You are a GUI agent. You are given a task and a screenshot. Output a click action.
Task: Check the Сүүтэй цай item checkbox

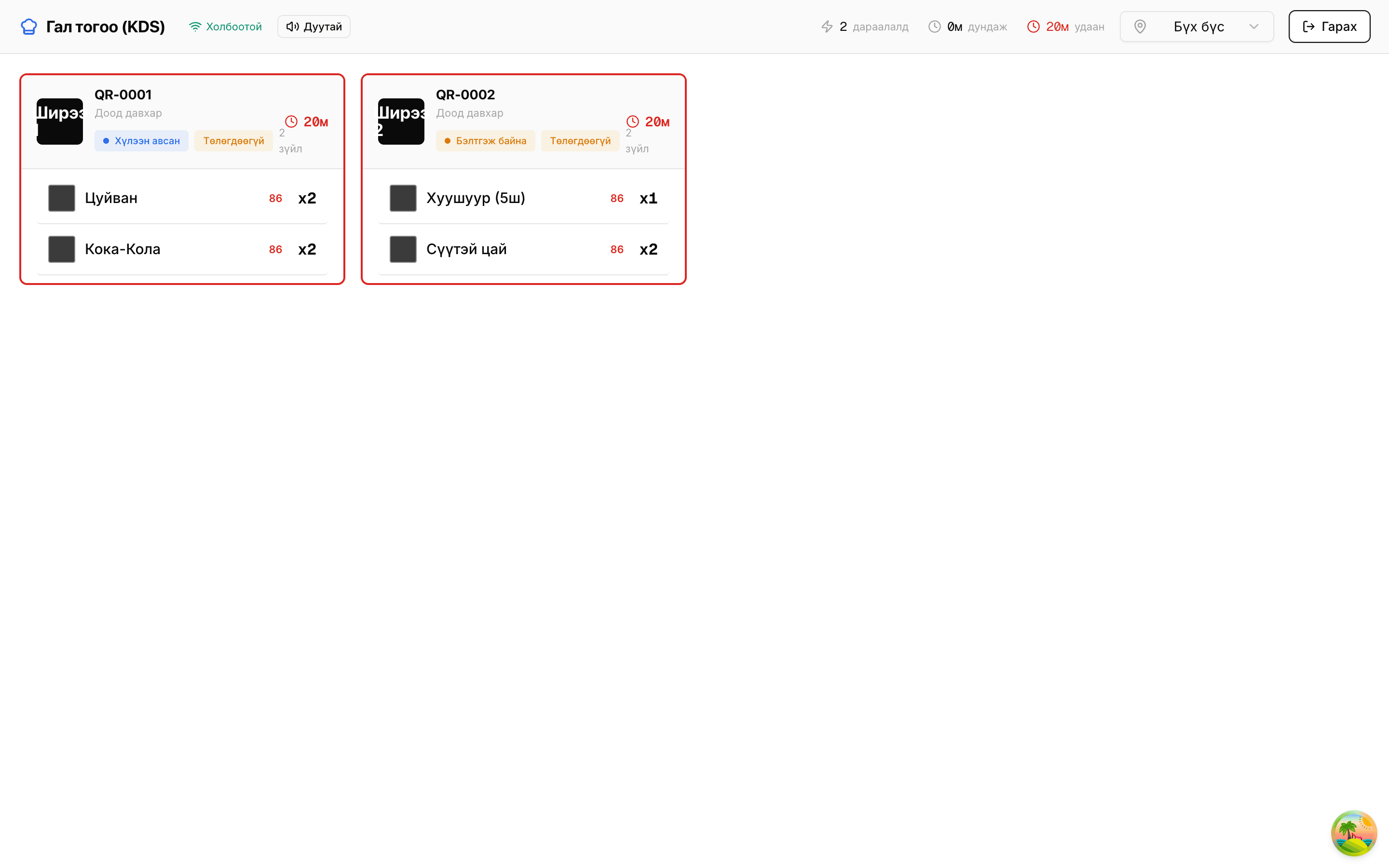403,249
